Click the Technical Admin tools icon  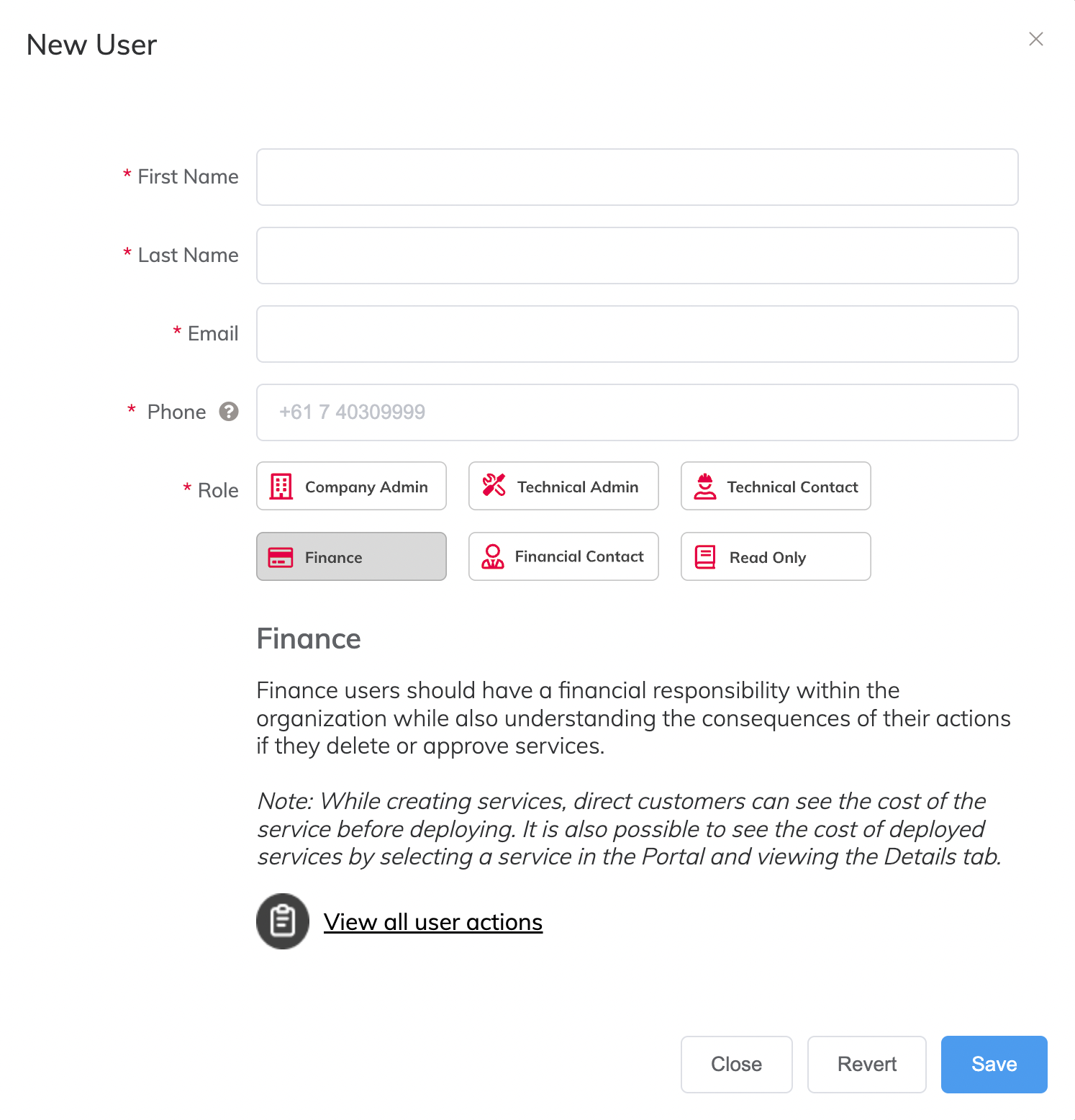[x=494, y=485]
